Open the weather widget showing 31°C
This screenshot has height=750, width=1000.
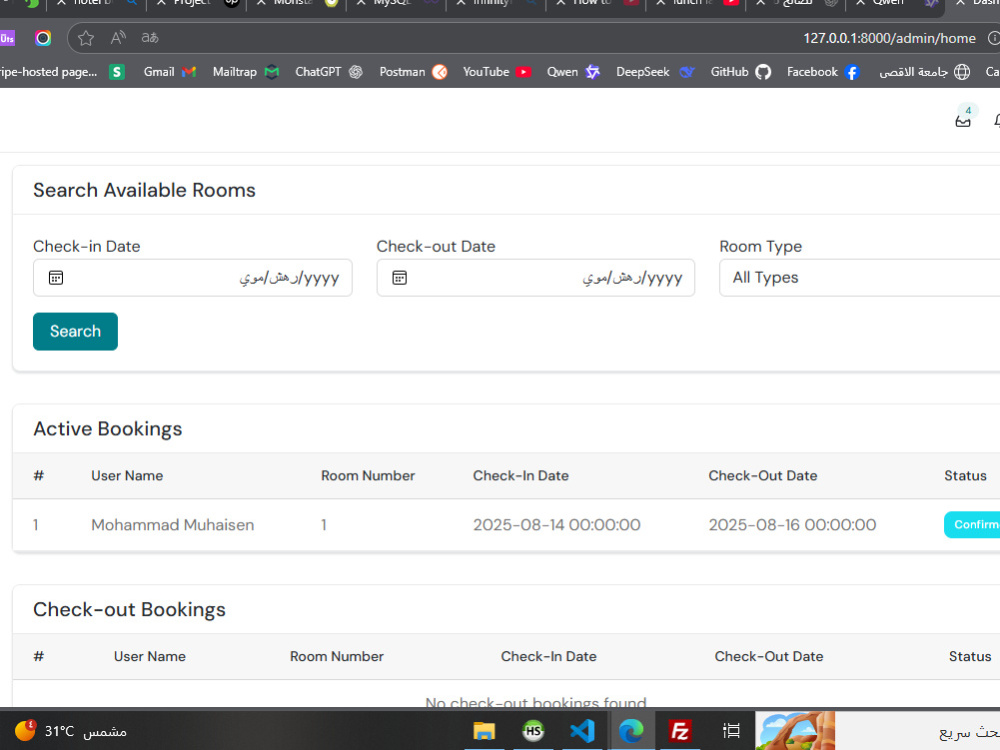70,731
